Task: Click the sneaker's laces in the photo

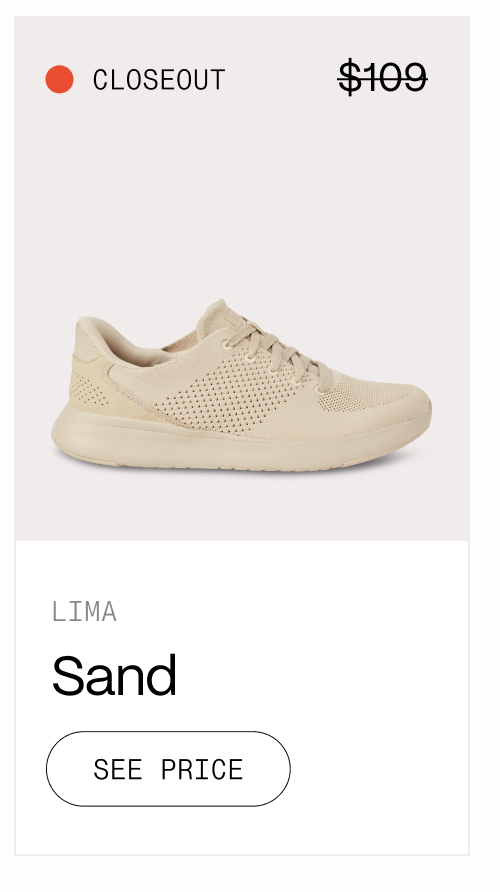Action: click(279, 353)
